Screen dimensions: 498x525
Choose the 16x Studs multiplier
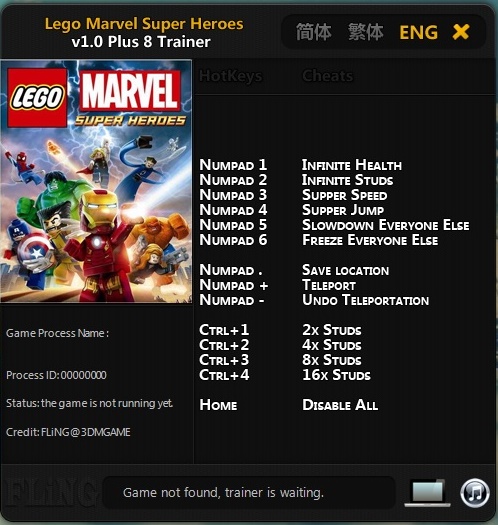point(336,375)
